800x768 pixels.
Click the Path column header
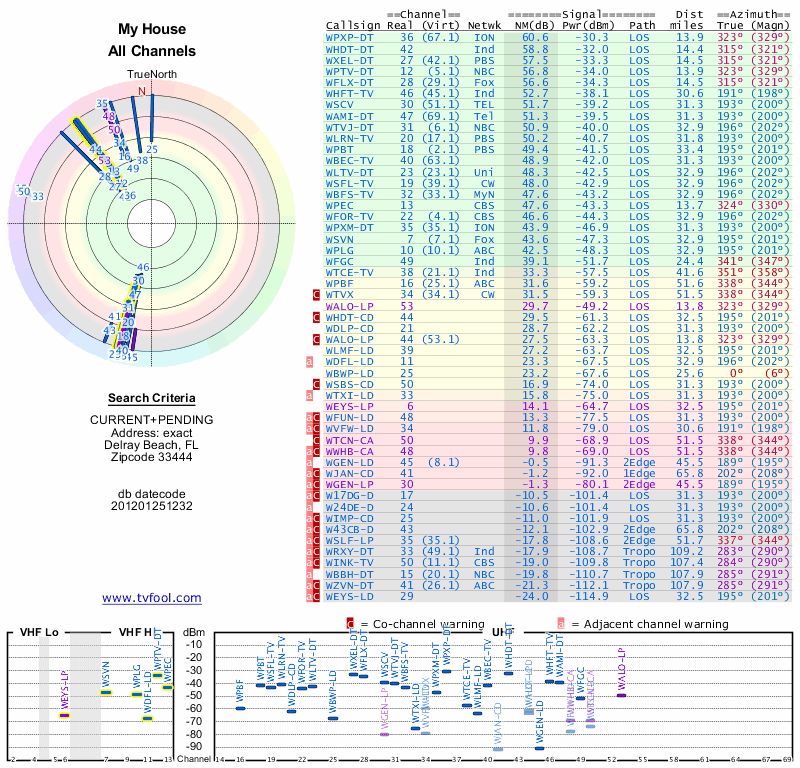click(x=642, y=26)
